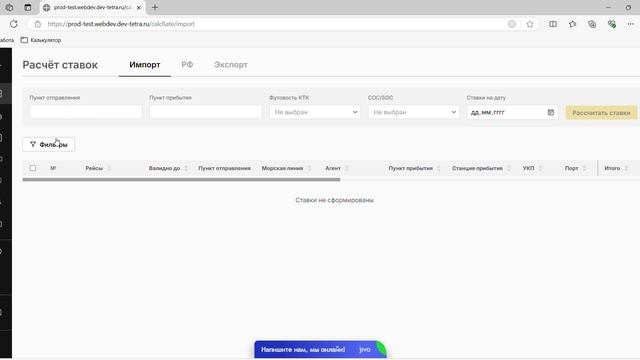Switch to the Экспорт tab
640x360 pixels.
[231, 65]
